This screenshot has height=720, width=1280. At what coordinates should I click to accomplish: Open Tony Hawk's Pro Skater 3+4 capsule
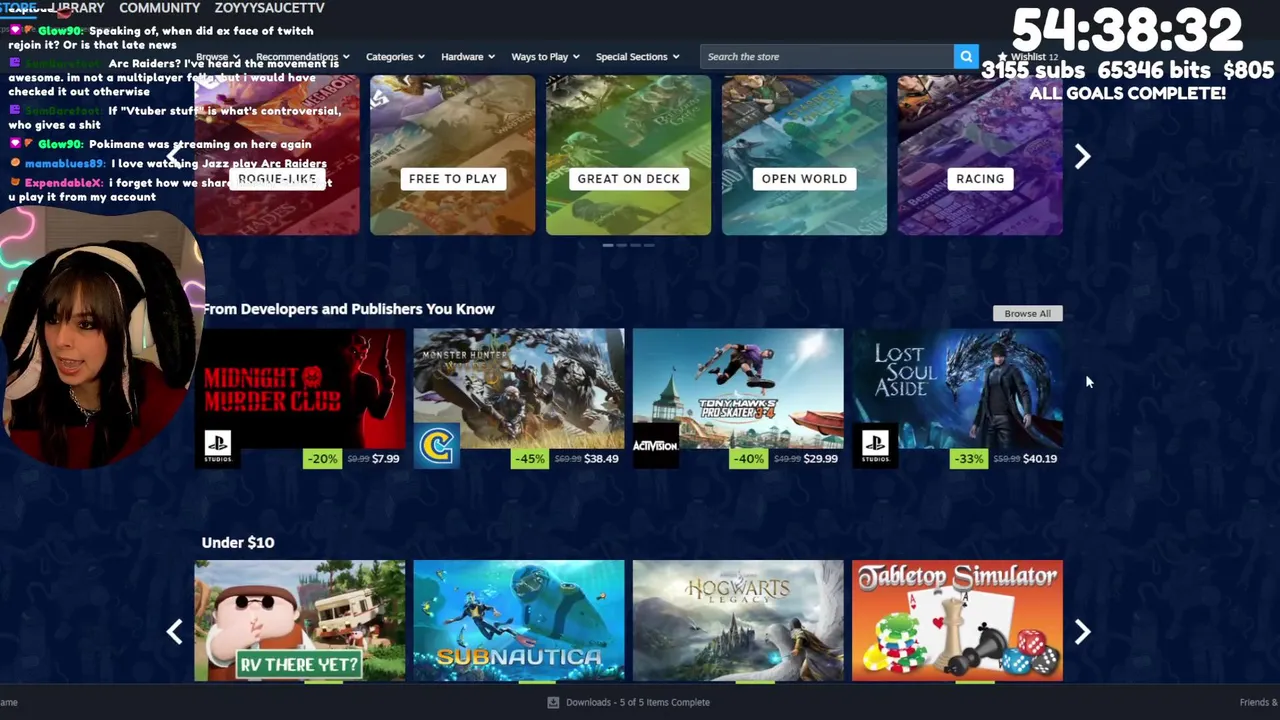pyautogui.click(x=738, y=388)
